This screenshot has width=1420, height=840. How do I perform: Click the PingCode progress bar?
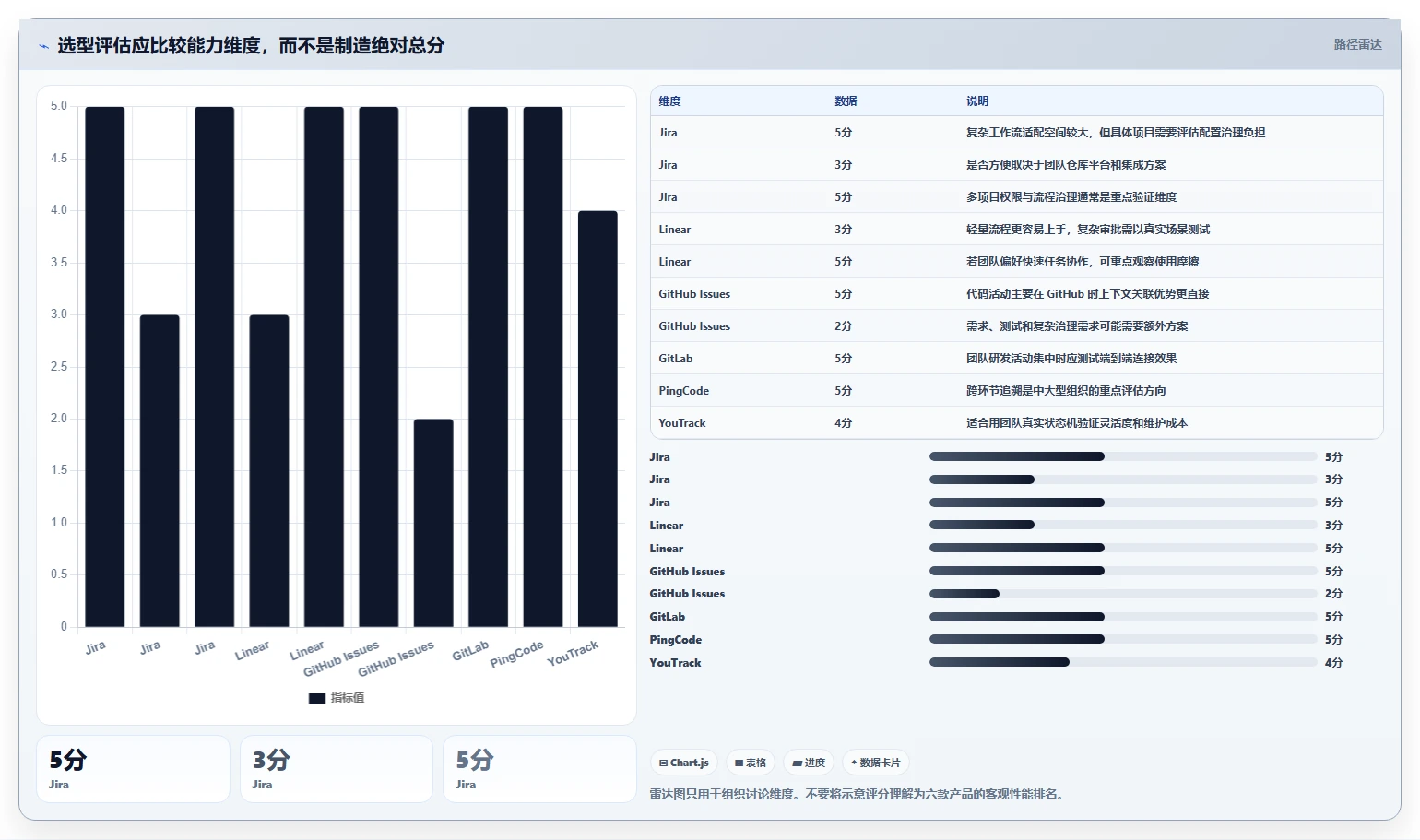coord(1123,639)
